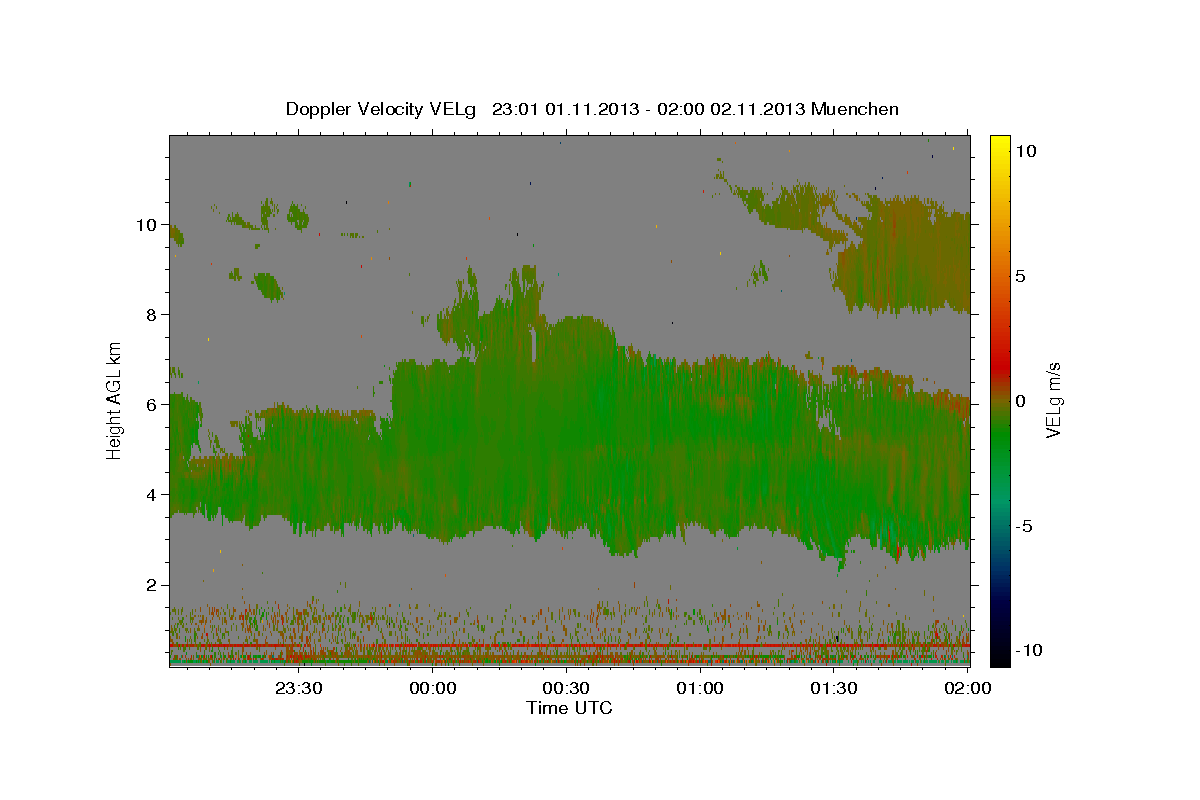
Task: Select the 02:00 time tick label
Action: 967,688
